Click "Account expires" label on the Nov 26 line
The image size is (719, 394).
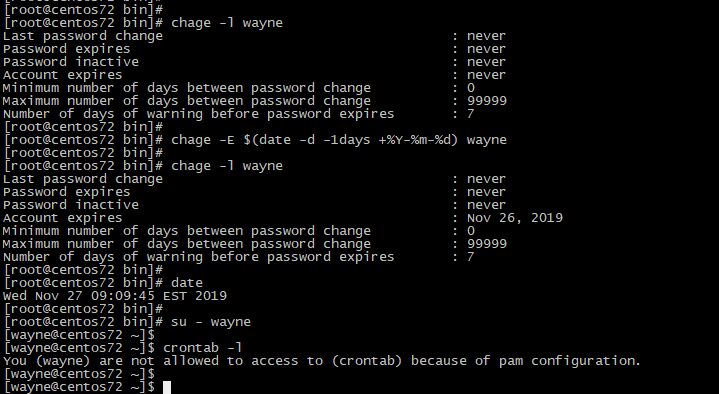click(x=63, y=218)
